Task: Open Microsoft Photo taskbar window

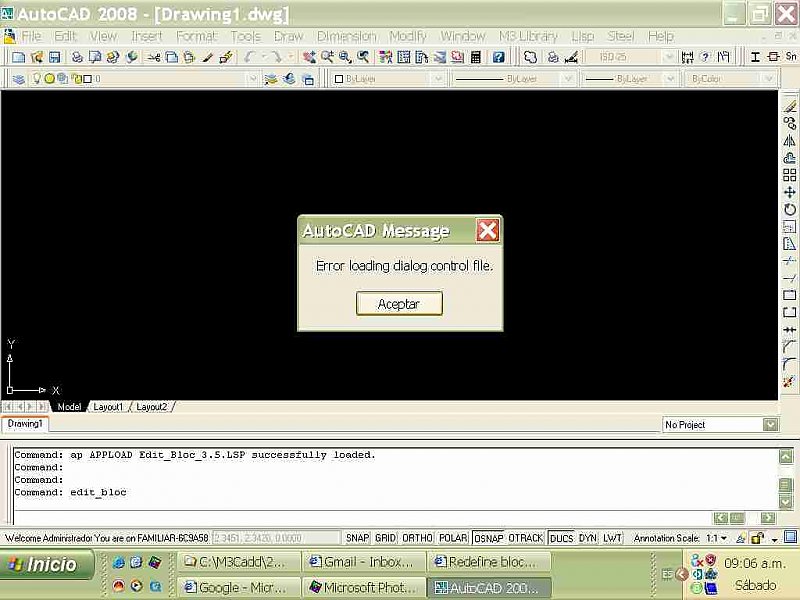Action: [x=364, y=587]
